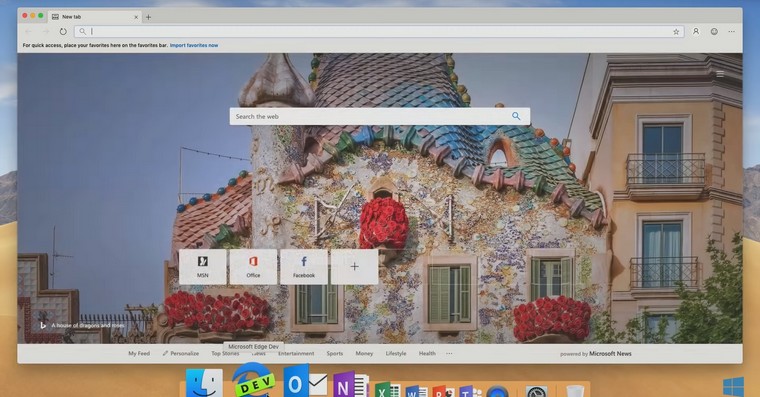The image size is (760, 397).
Task: Launch Microsoft Edge Dev from the dock
Action: pos(252,381)
